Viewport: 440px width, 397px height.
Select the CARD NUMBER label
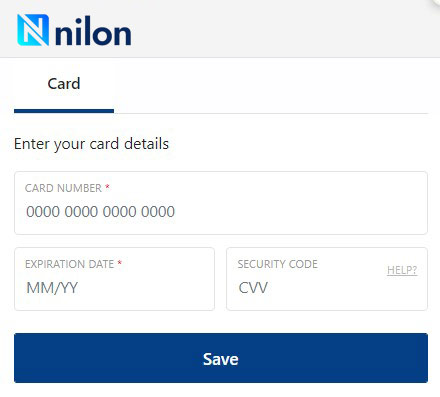point(63,188)
